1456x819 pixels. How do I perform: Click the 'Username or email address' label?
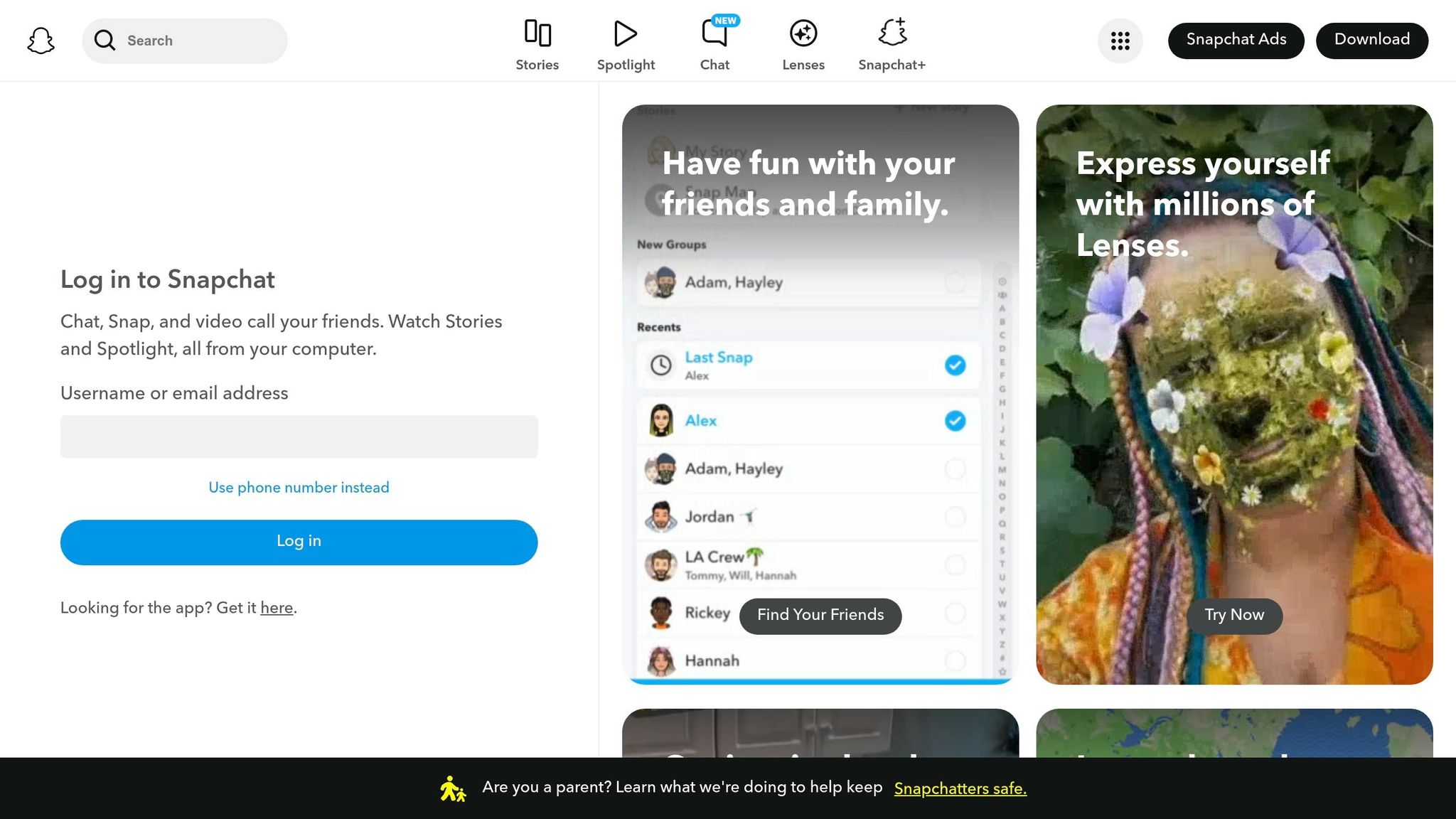[x=174, y=393]
